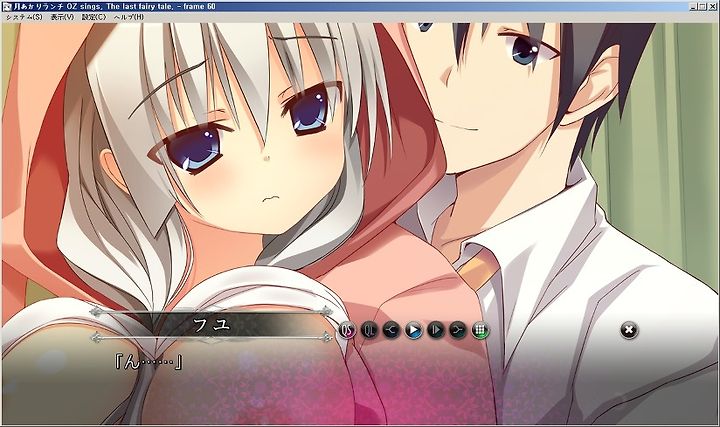Click the QS quick save button
Screen dimensions: 720x427
(x=347, y=330)
